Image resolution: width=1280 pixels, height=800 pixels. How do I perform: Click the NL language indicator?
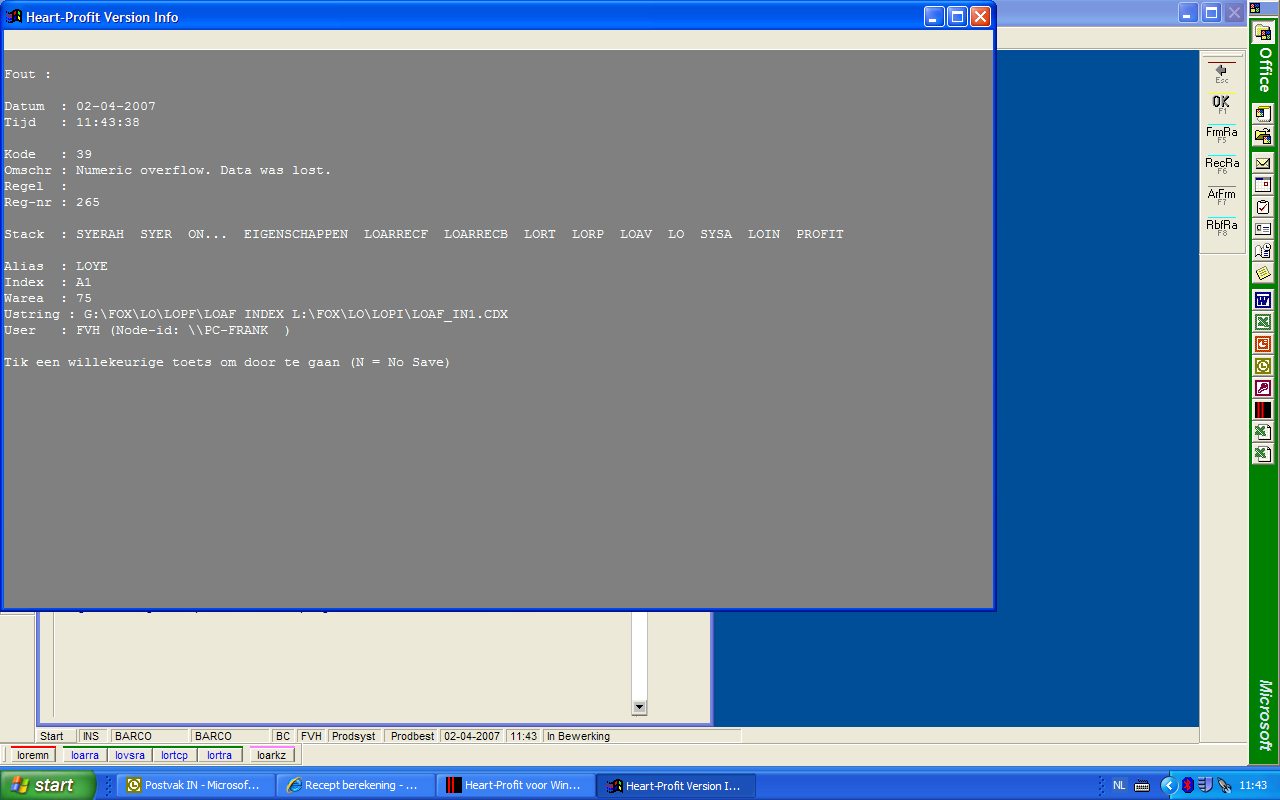pyautogui.click(x=1119, y=786)
